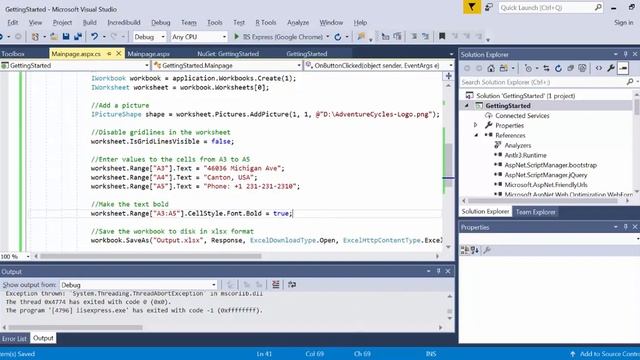Click the Output panel horizontal scrollbar thumb
This screenshot has width=640, height=360.
pos(76,327)
